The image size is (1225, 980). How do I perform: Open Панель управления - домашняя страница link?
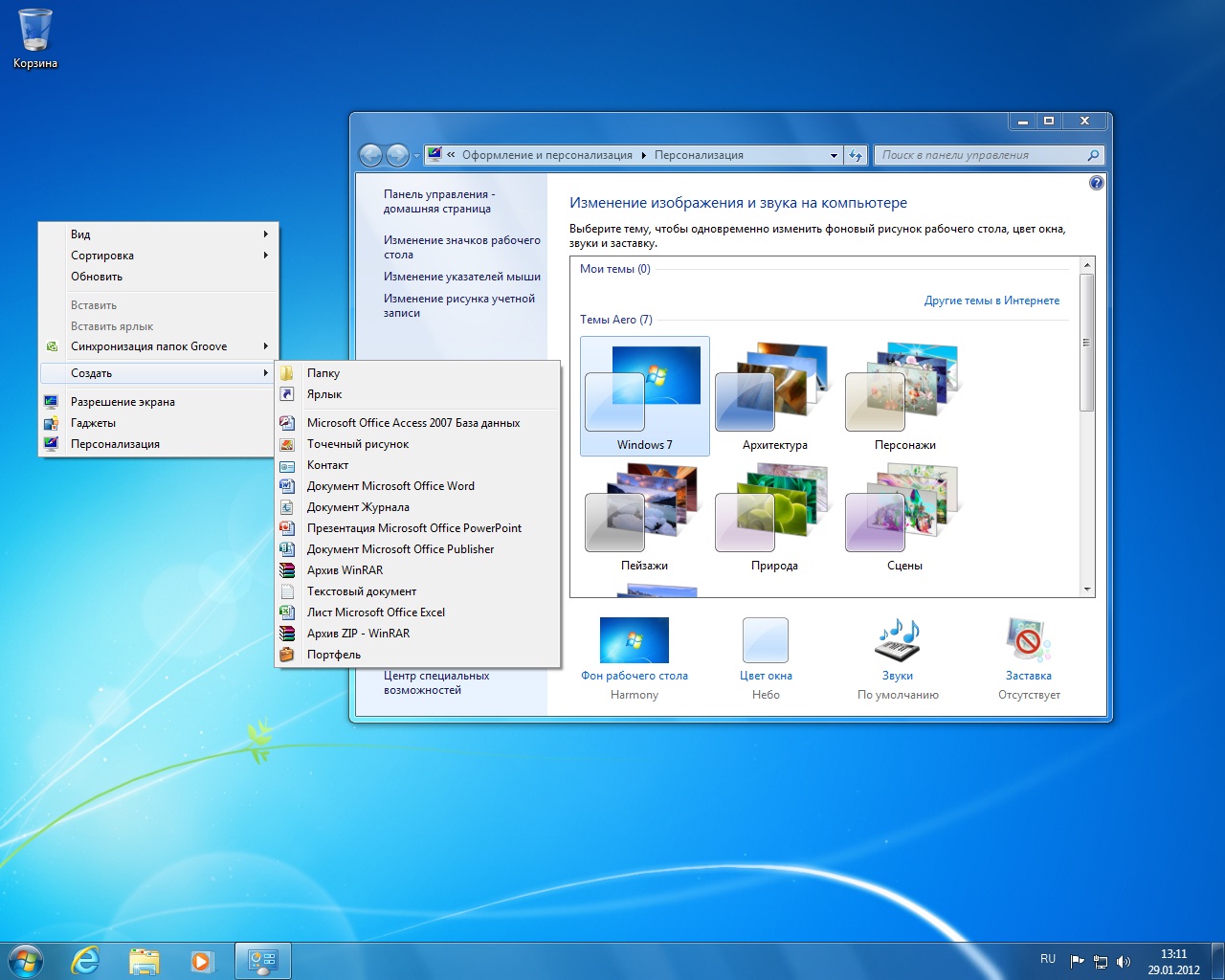(438, 201)
